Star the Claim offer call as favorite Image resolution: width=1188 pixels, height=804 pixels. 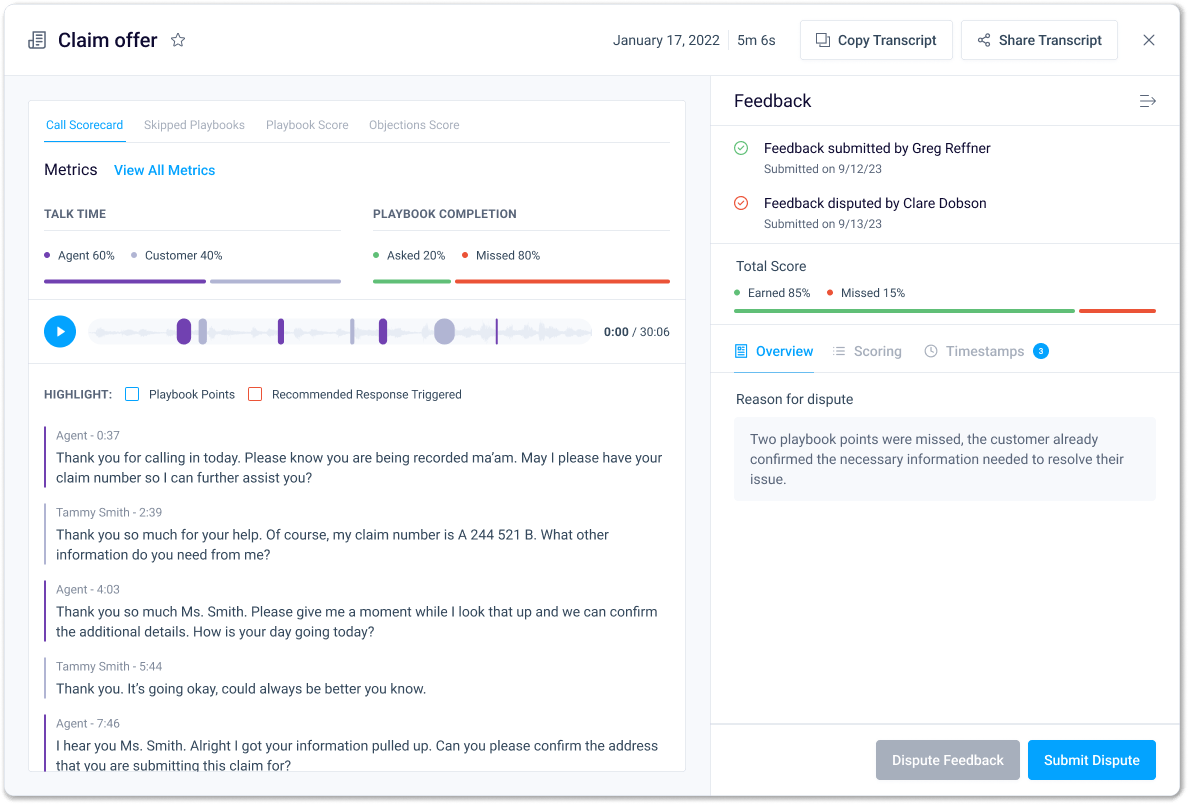pos(178,40)
